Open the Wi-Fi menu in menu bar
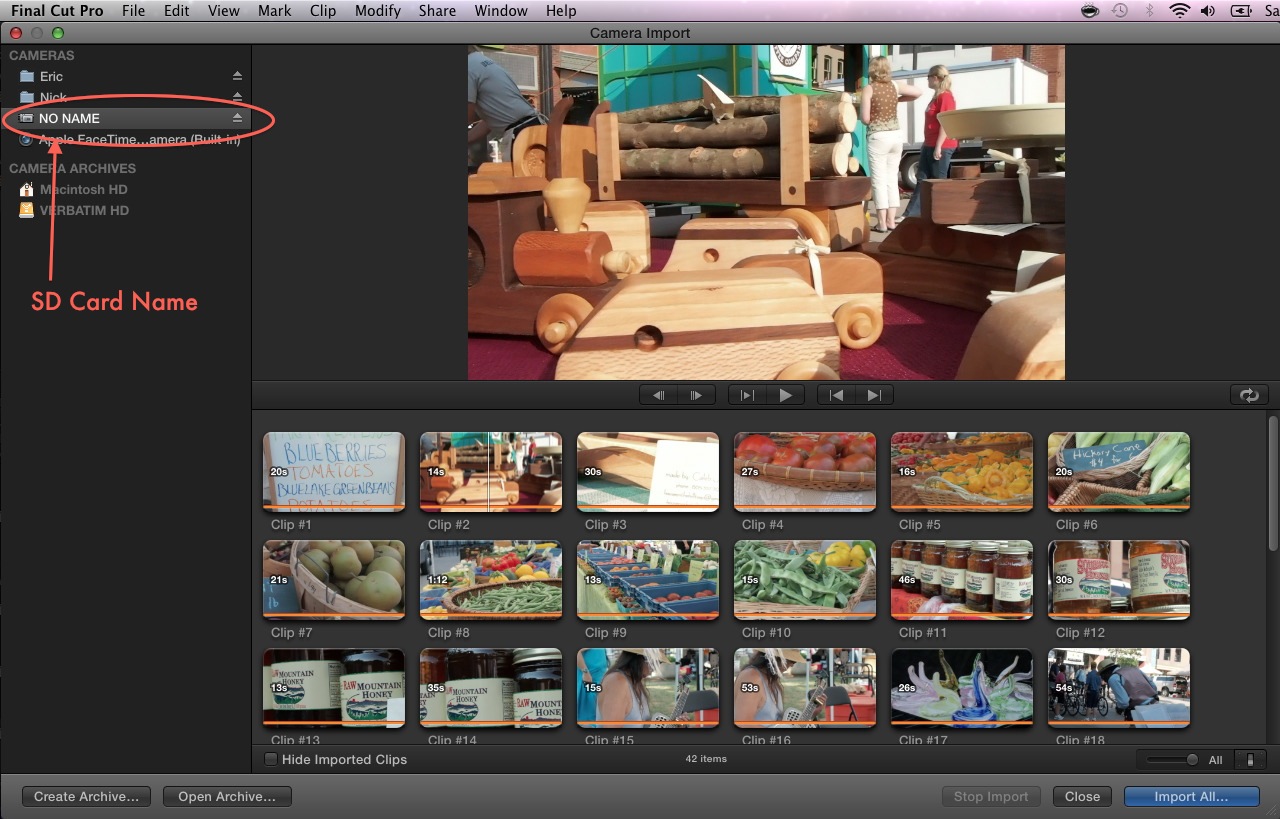This screenshot has width=1280, height=819. tap(1179, 10)
